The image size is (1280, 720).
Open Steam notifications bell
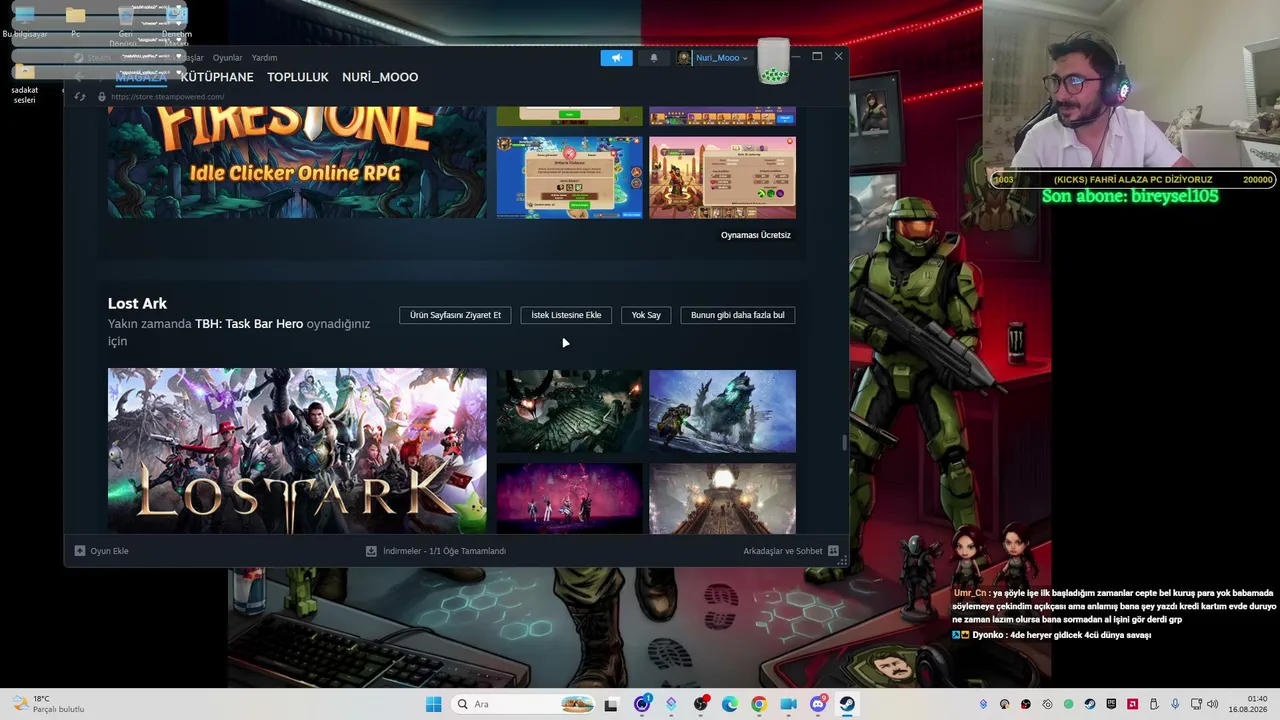[654, 58]
